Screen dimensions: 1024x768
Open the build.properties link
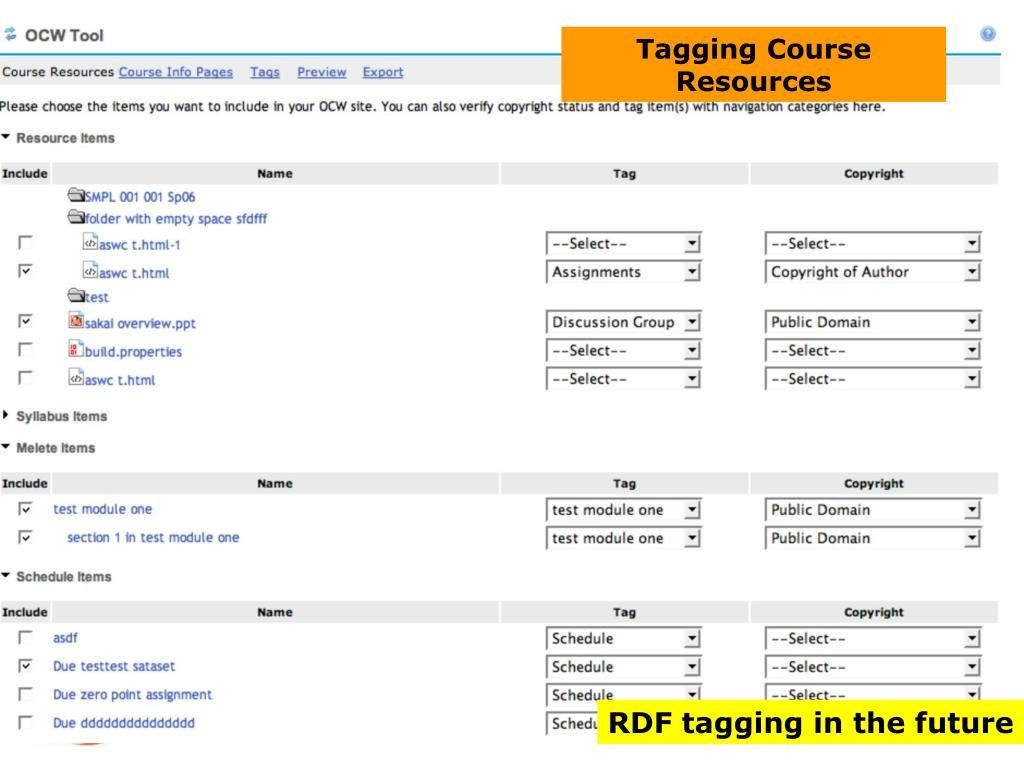click(x=133, y=351)
